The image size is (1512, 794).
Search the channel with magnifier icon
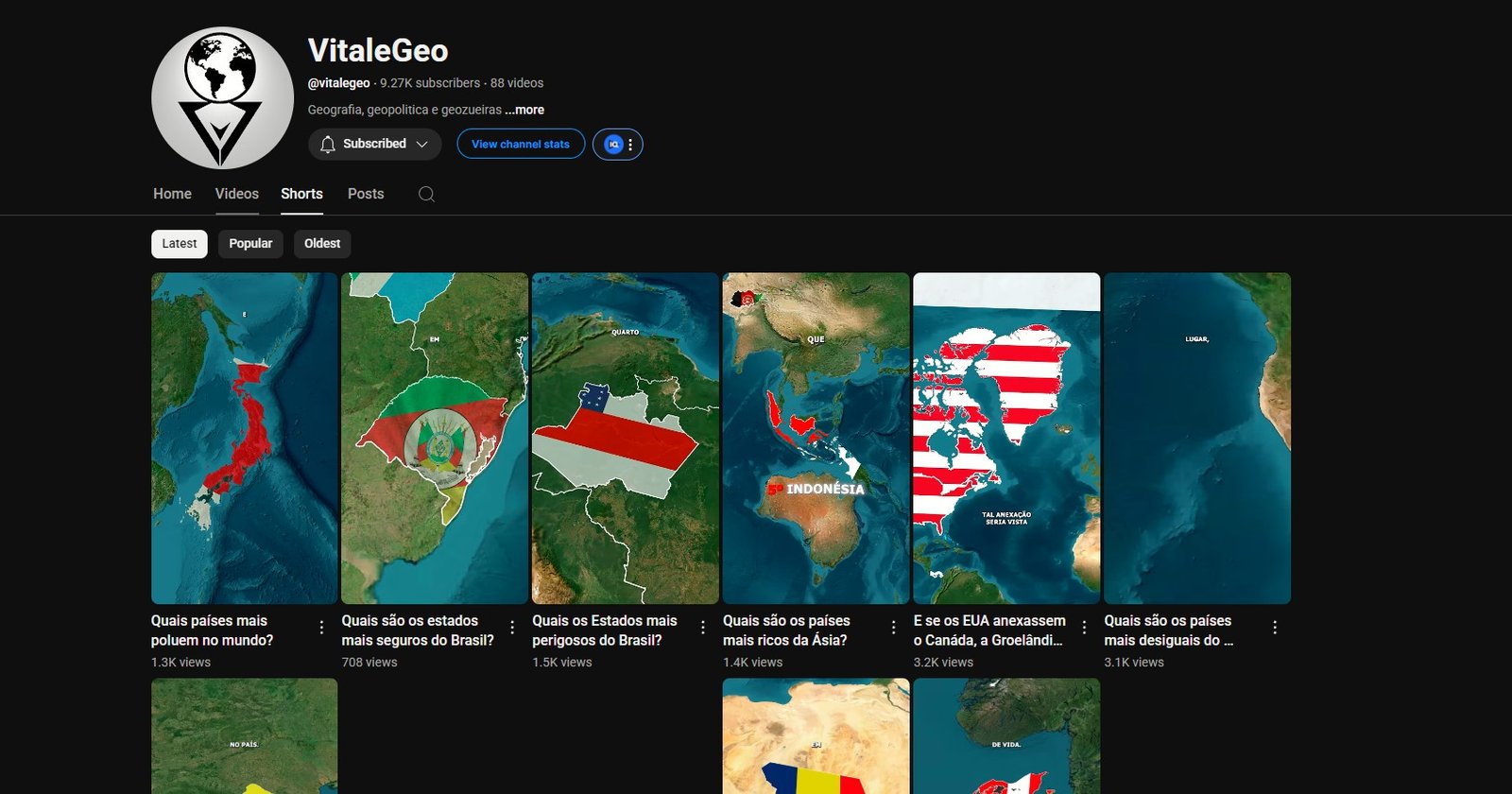(x=426, y=194)
